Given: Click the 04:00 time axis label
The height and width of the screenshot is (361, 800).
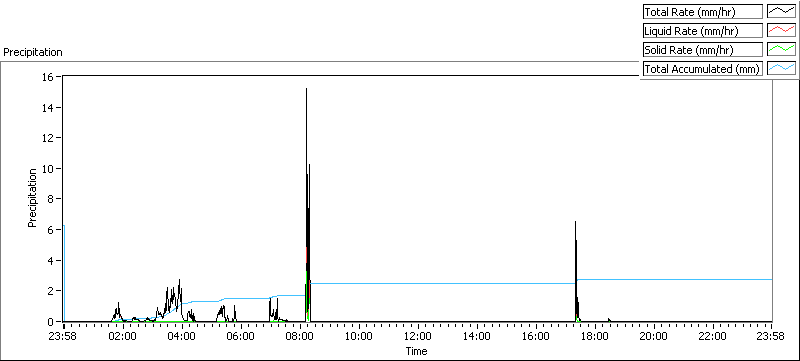Looking at the screenshot, I should pos(182,336).
